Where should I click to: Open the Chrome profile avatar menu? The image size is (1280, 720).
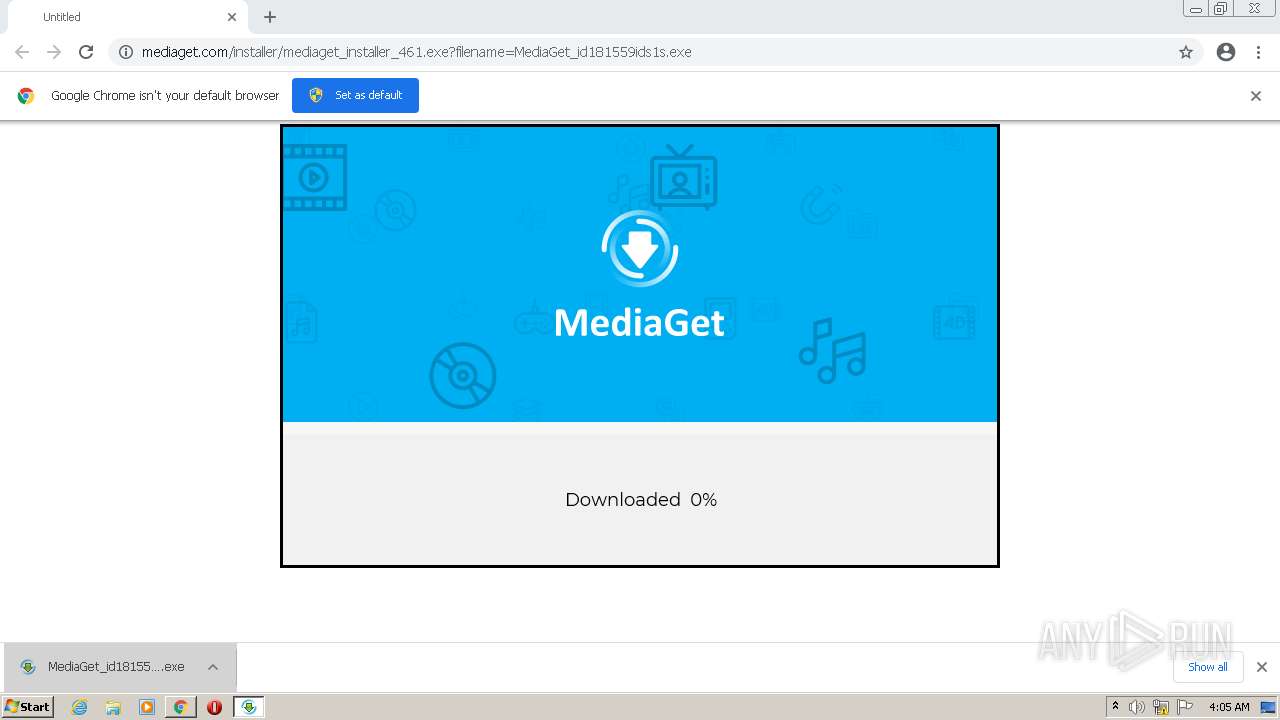1226,52
